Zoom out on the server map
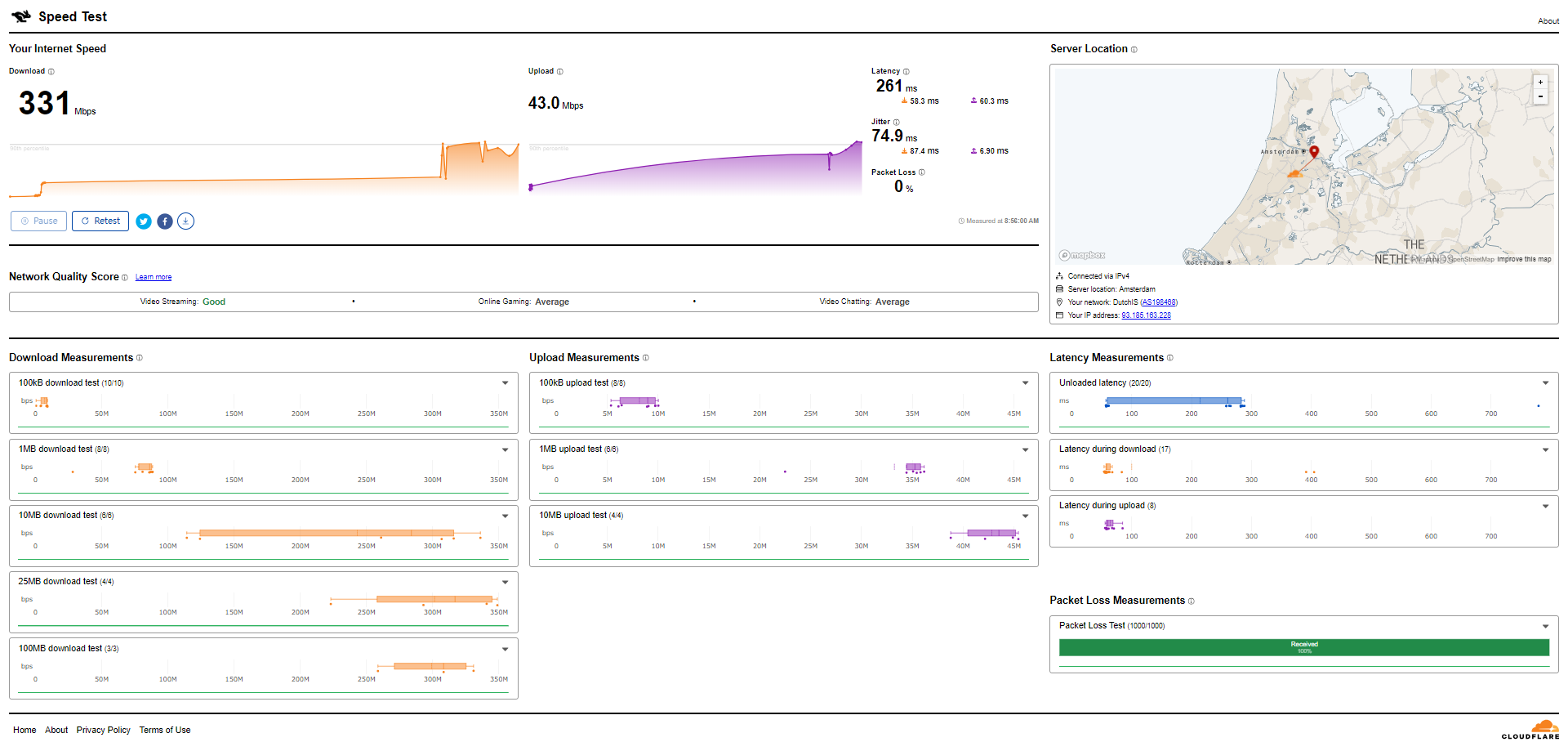 [1541, 96]
